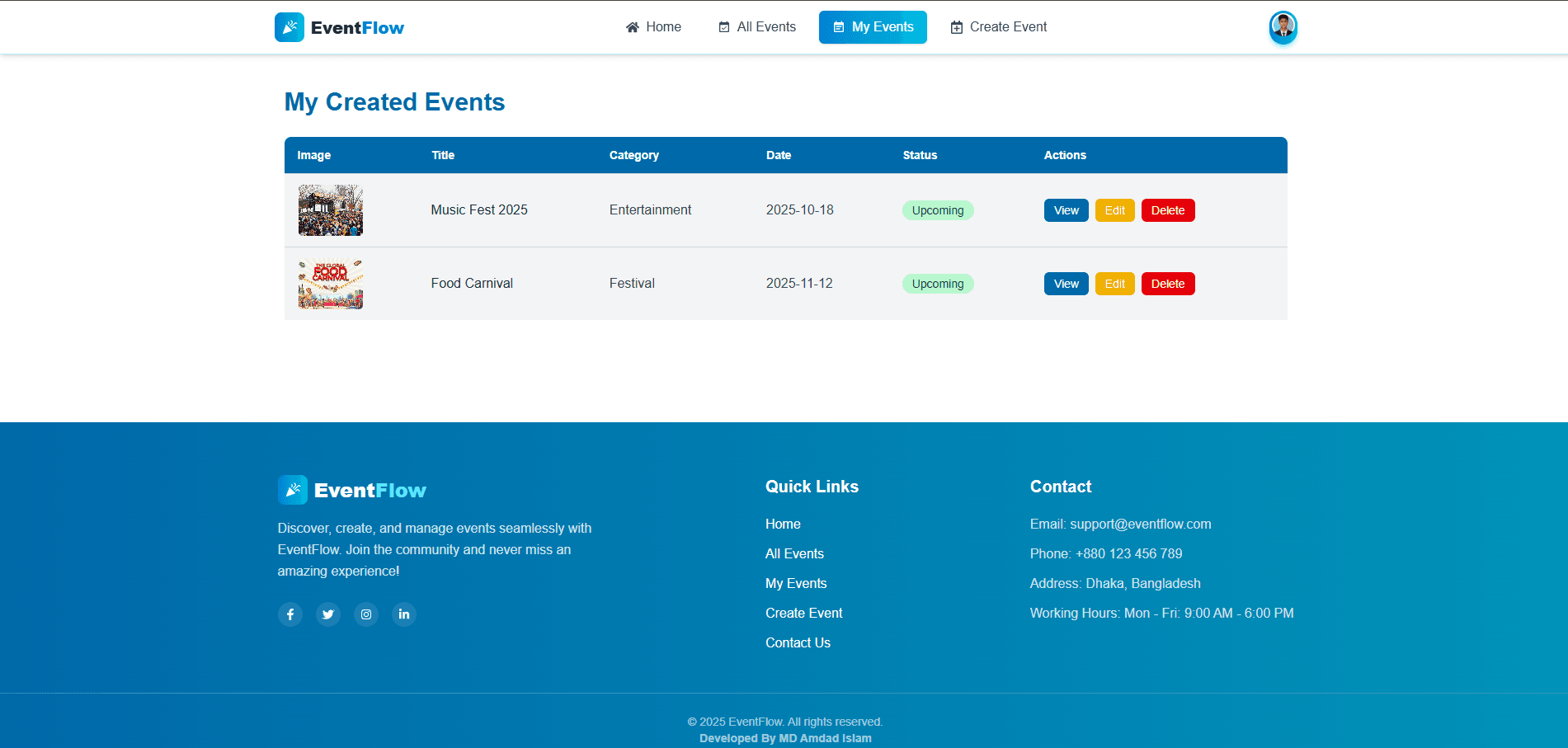Click the Entertainment category cell
Viewport: 1568px width, 748px height.
click(x=650, y=209)
